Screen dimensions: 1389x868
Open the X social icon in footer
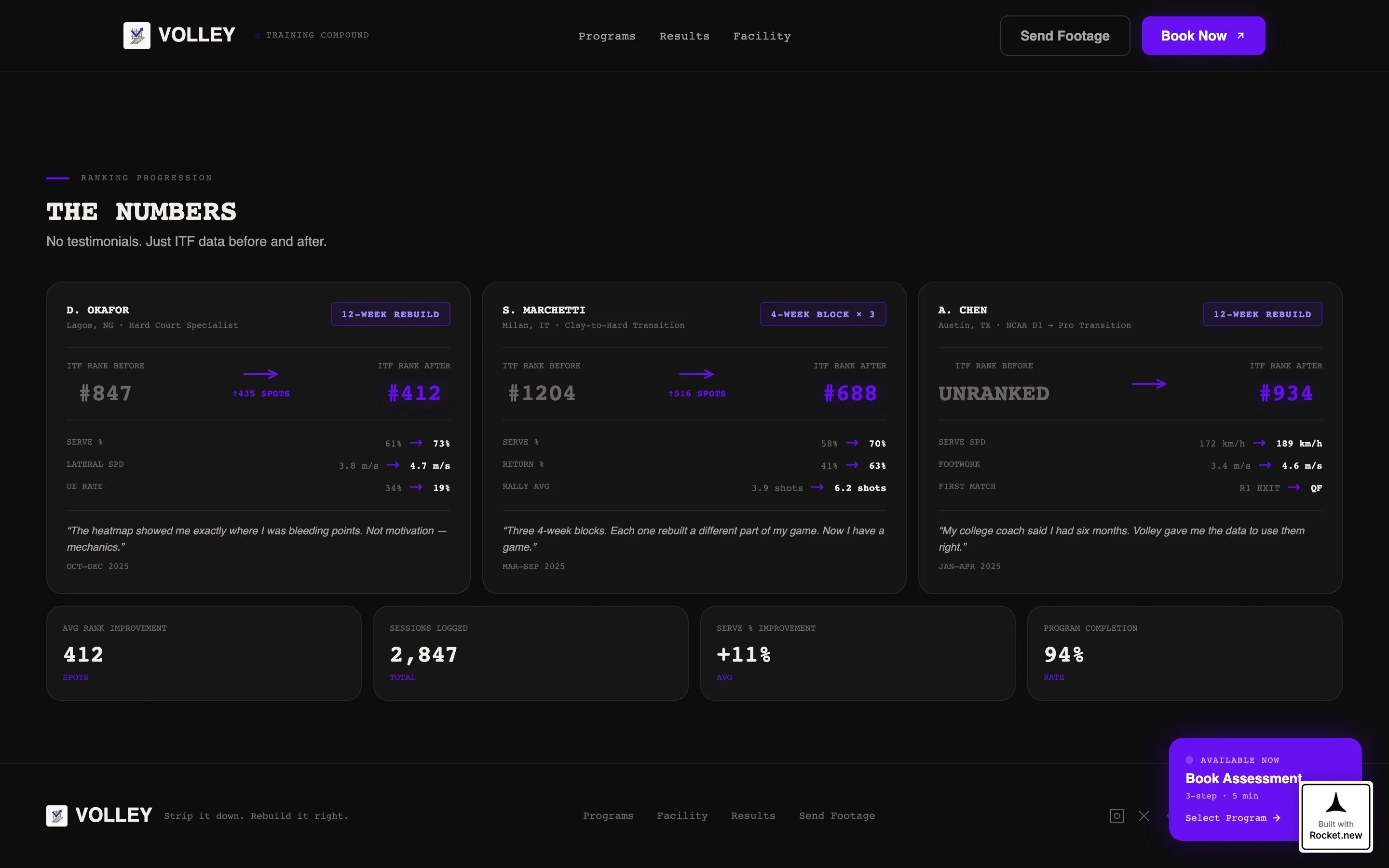1144,816
